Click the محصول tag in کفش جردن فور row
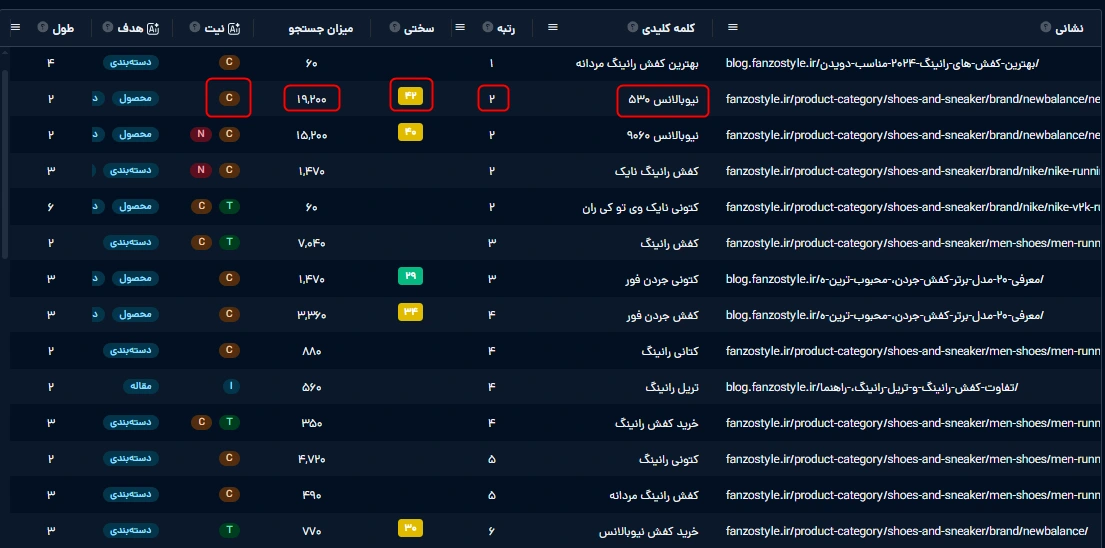1105x548 pixels. 135,314
